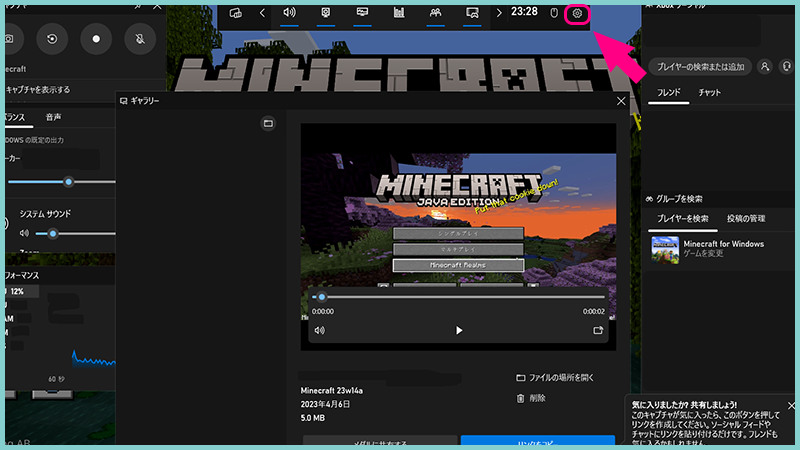Image resolution: width=800 pixels, height=450 pixels.
Task: Open the headset party icon in Xbox Social
Action: [787, 66]
